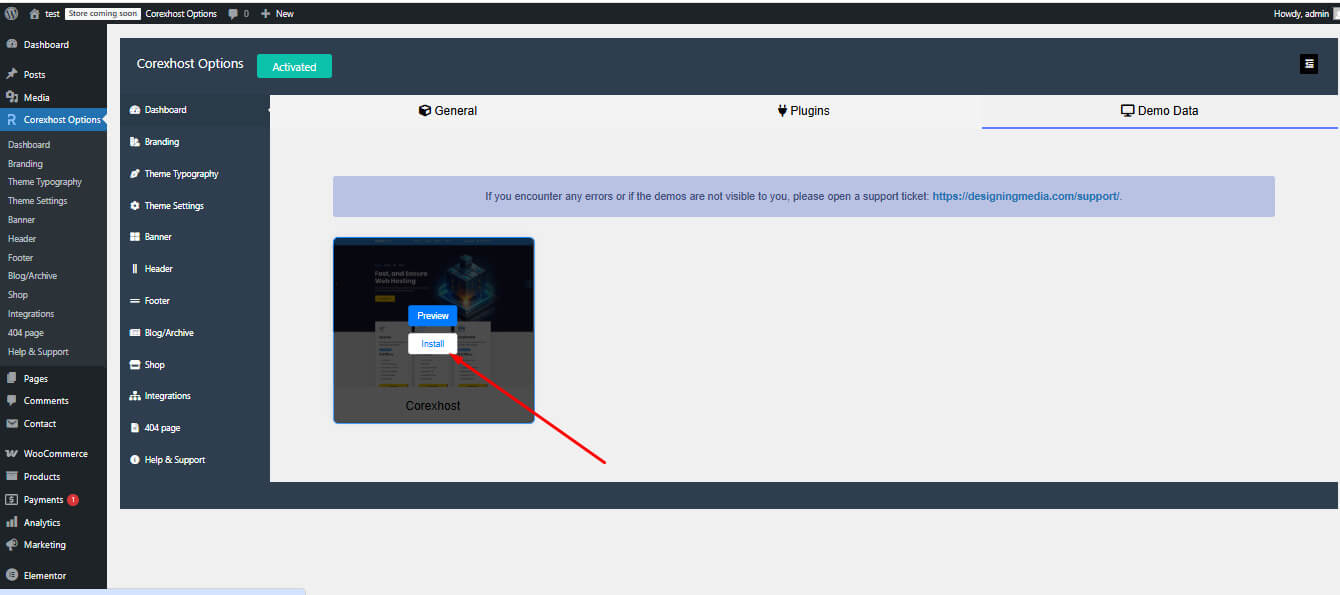Click the Corexhost demo thumbnail title

pos(433,406)
